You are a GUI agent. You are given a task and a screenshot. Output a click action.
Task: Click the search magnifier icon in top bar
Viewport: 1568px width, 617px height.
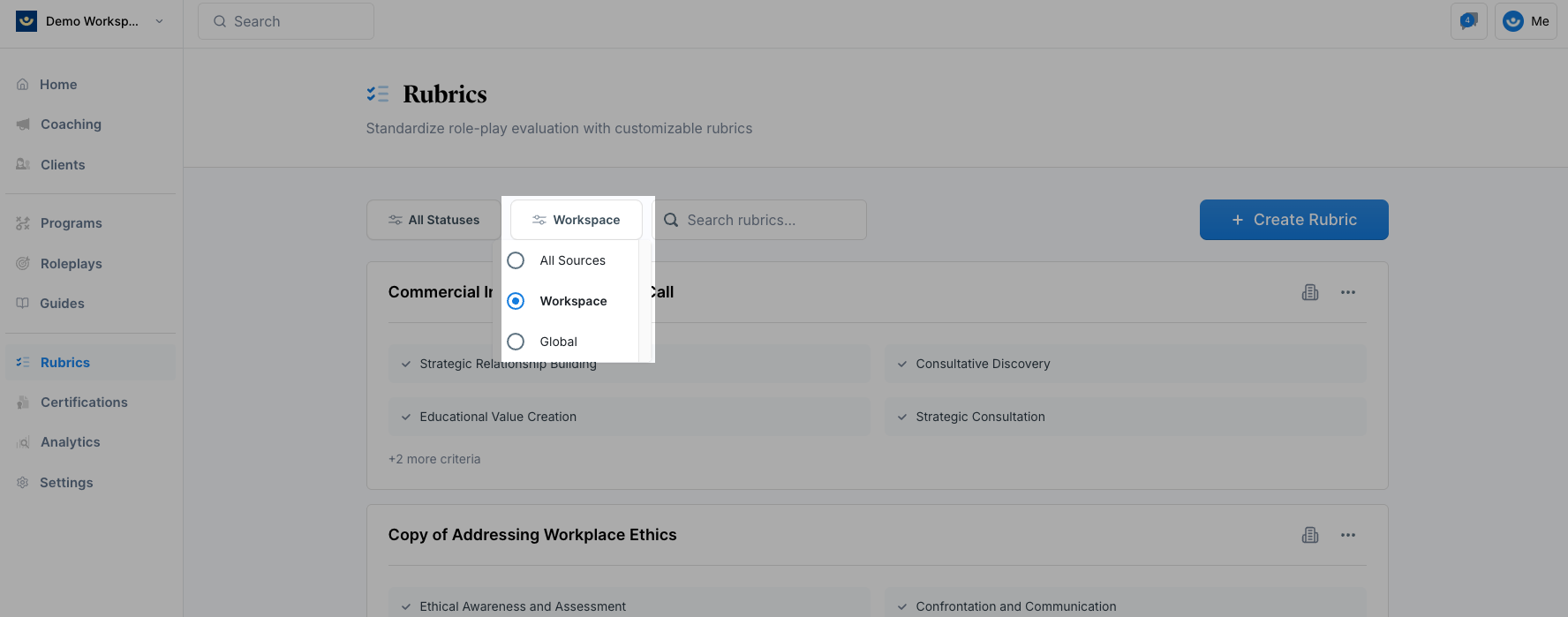(220, 21)
